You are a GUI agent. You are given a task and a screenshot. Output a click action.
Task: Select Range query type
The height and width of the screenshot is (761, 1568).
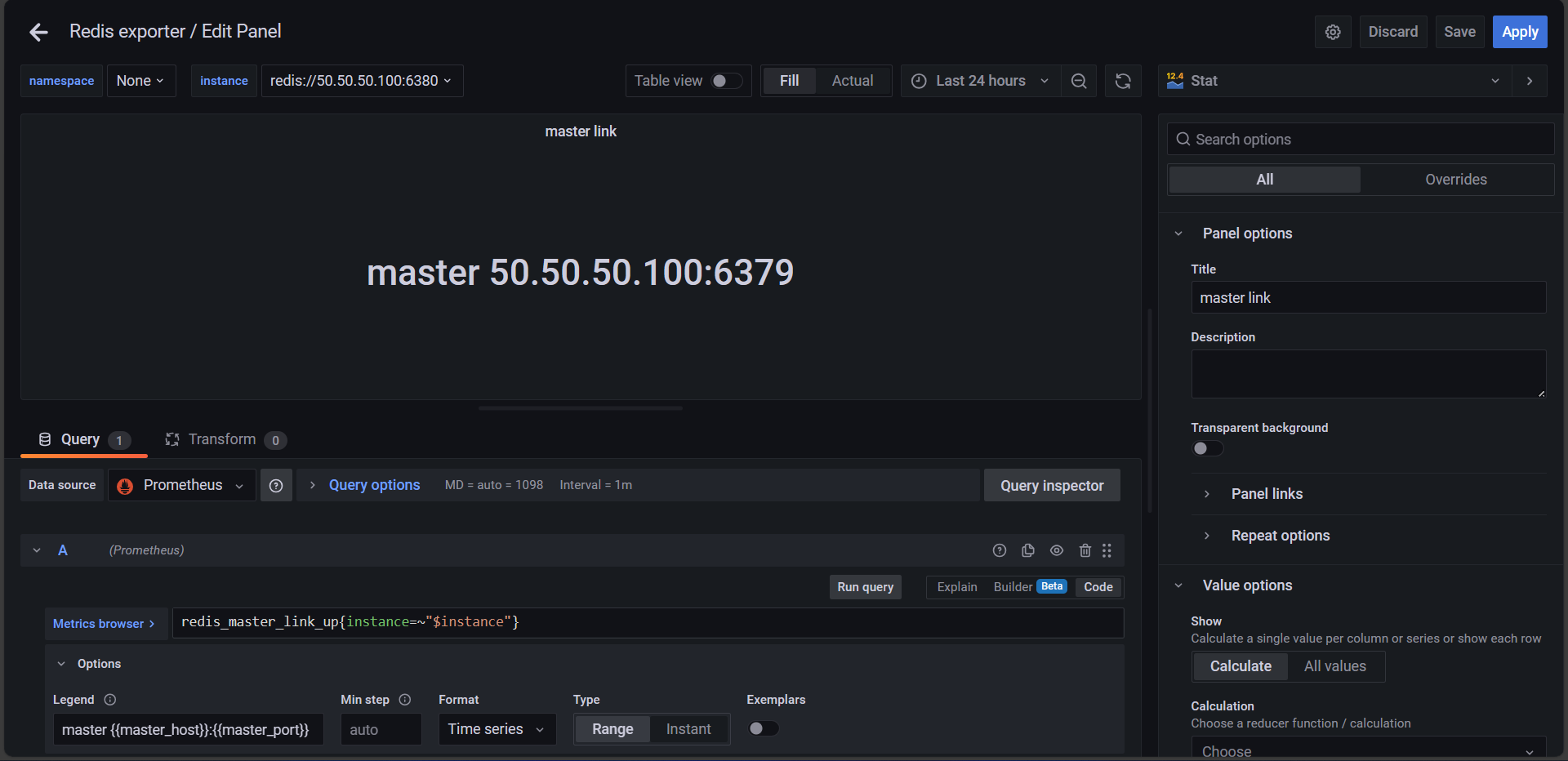point(612,729)
